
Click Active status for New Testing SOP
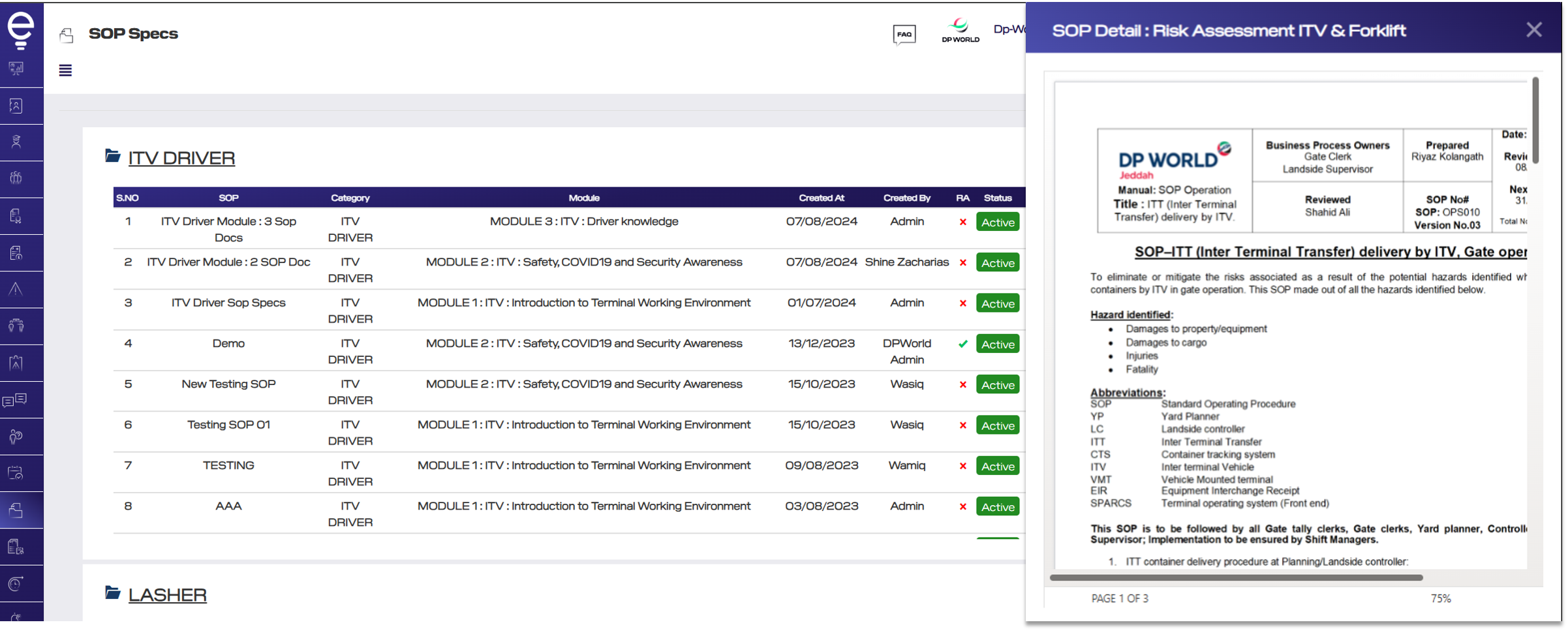tap(998, 384)
